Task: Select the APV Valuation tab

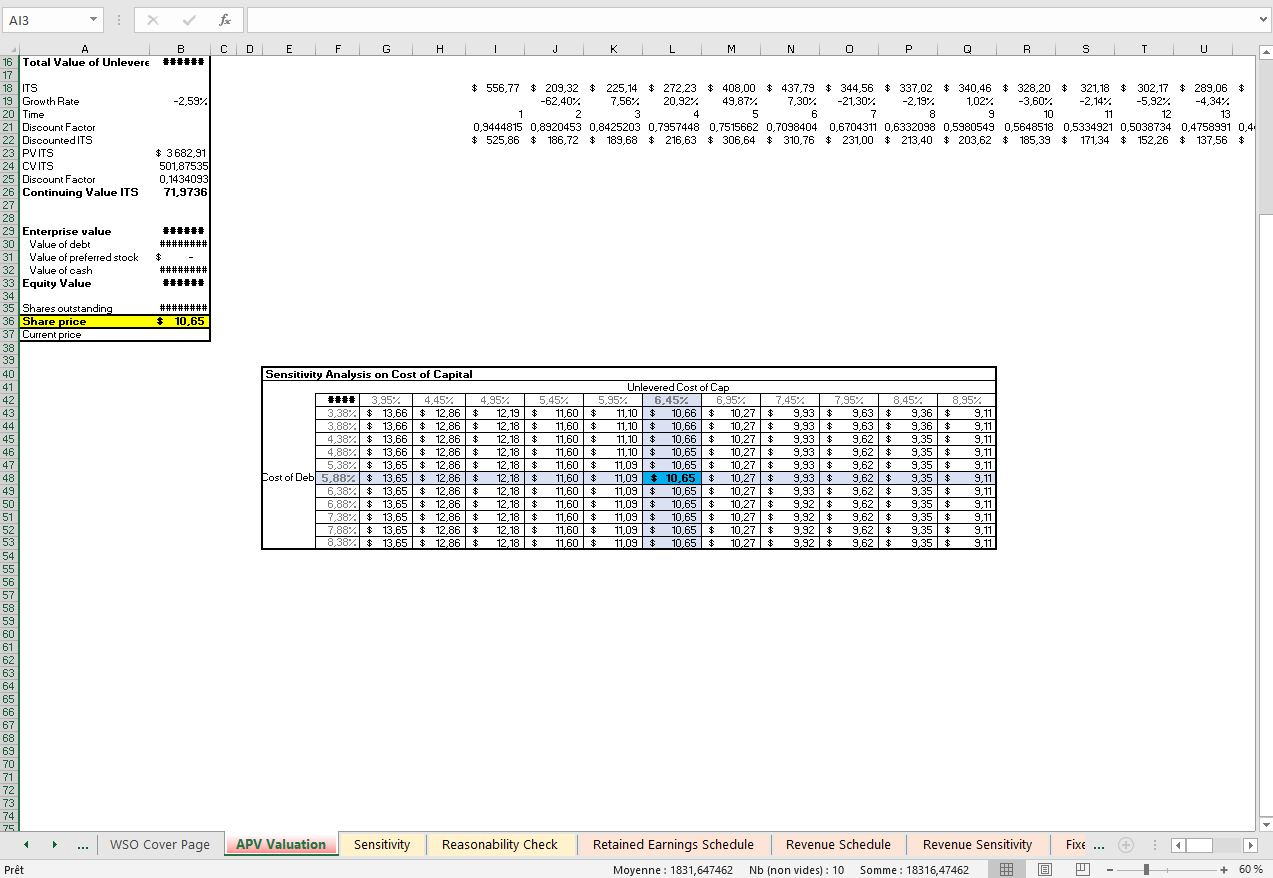Action: tap(281, 845)
